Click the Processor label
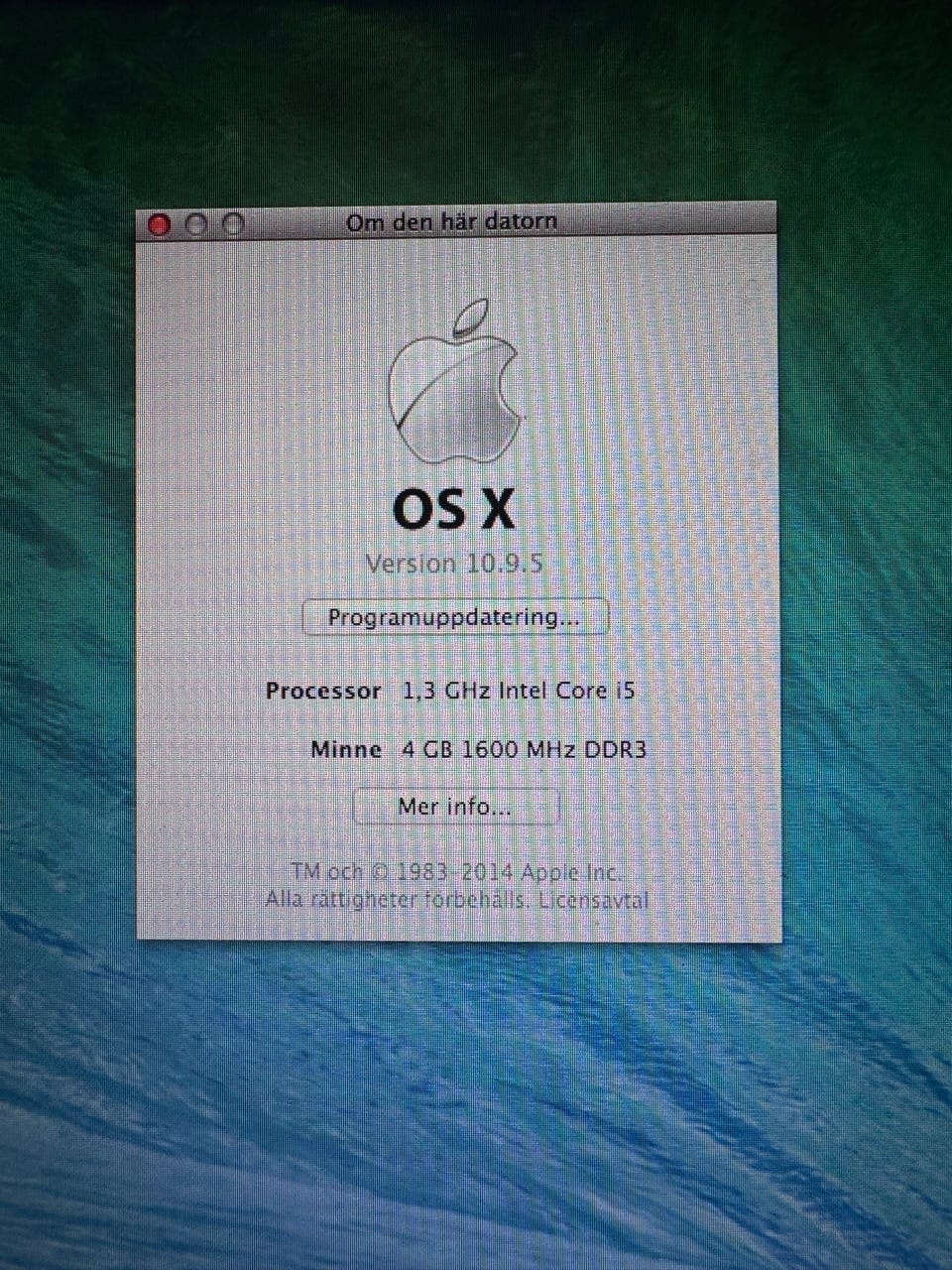952x1270 pixels. click(323, 691)
